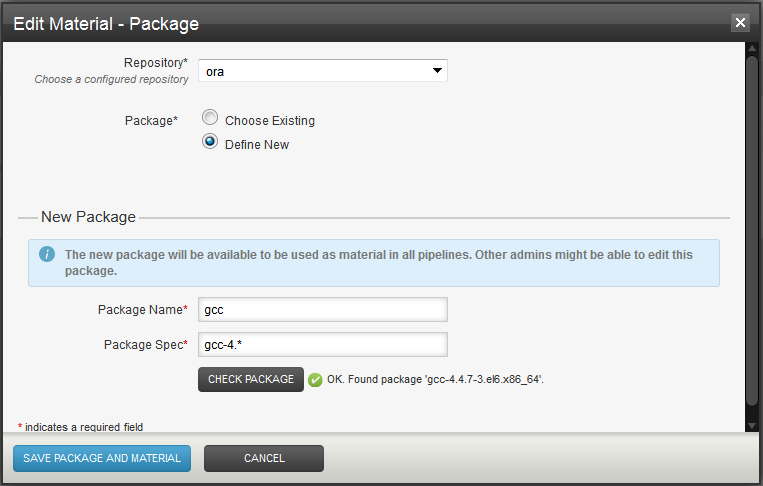Click the new package availability info message
The image size is (763, 486).
[378, 263]
